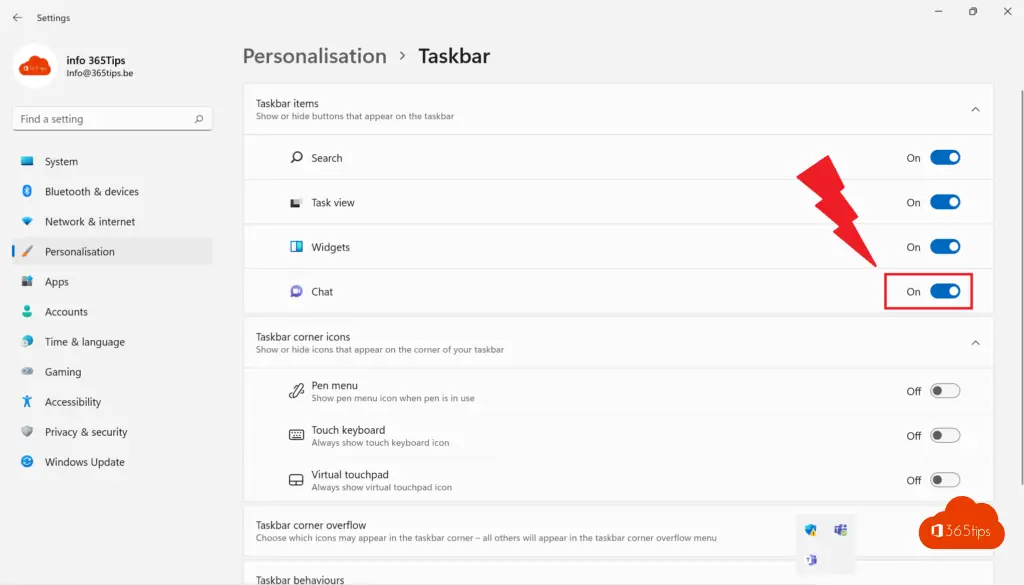Screen dimensions: 1024x585
Task: Click the back arrow in Settings title bar
Action: point(17,17)
